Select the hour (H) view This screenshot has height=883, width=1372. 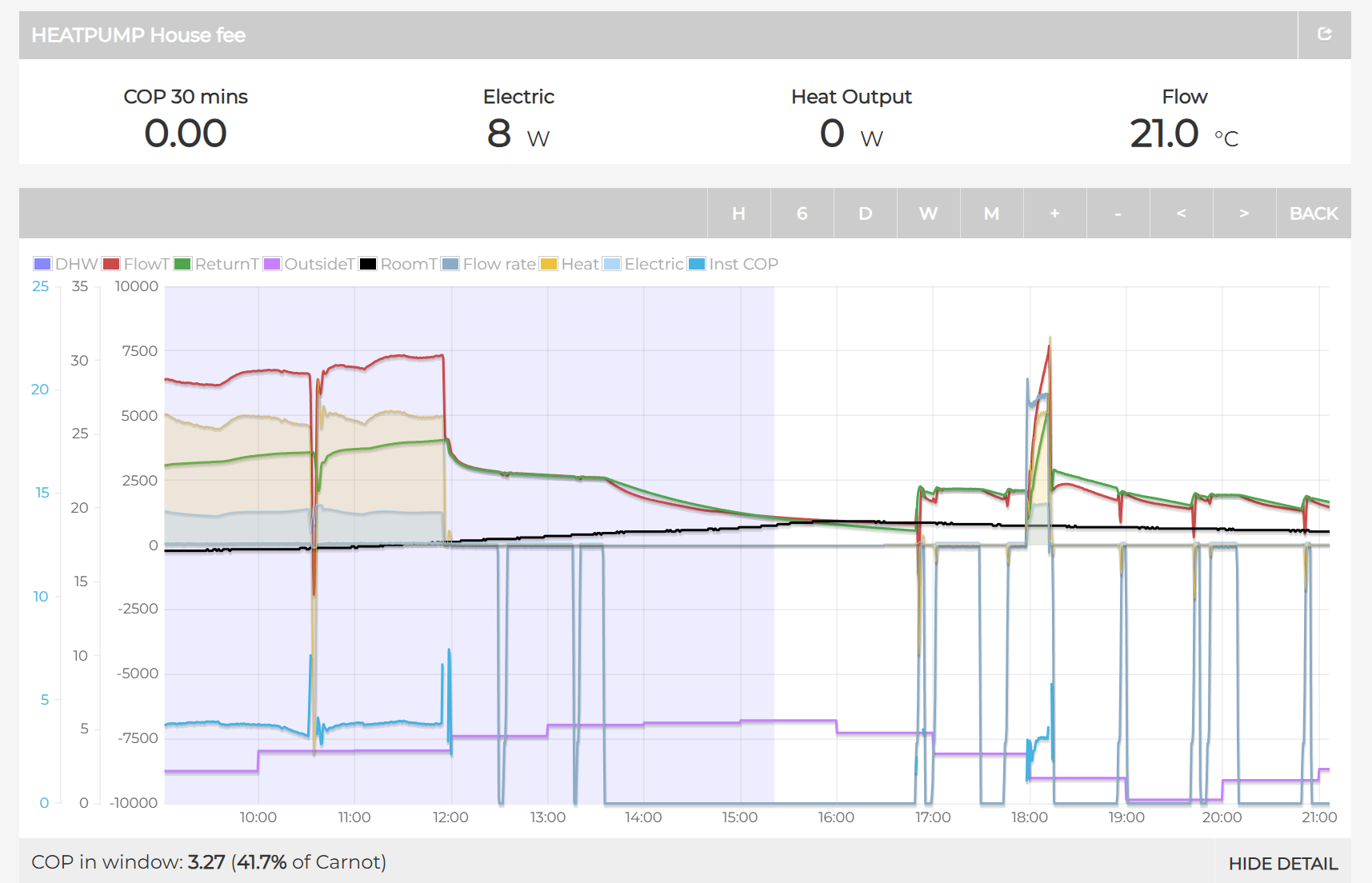(738, 214)
